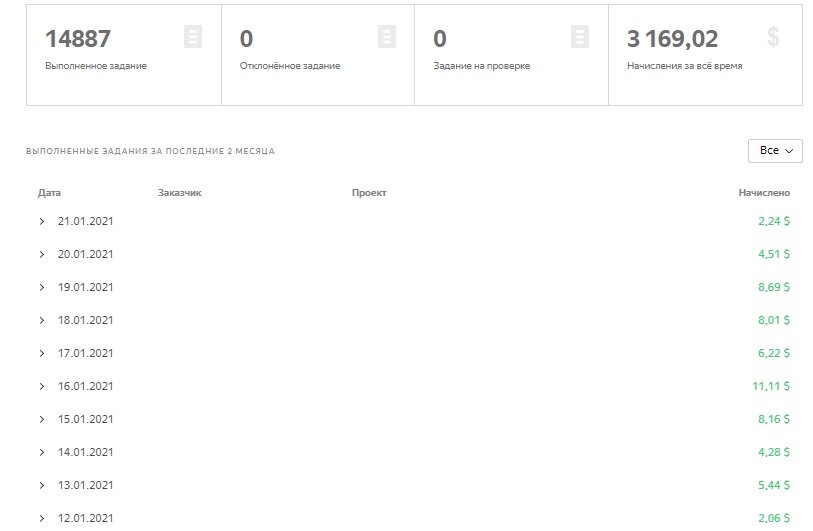Click the 4,51 $ amount
813x531 pixels.
coord(774,255)
